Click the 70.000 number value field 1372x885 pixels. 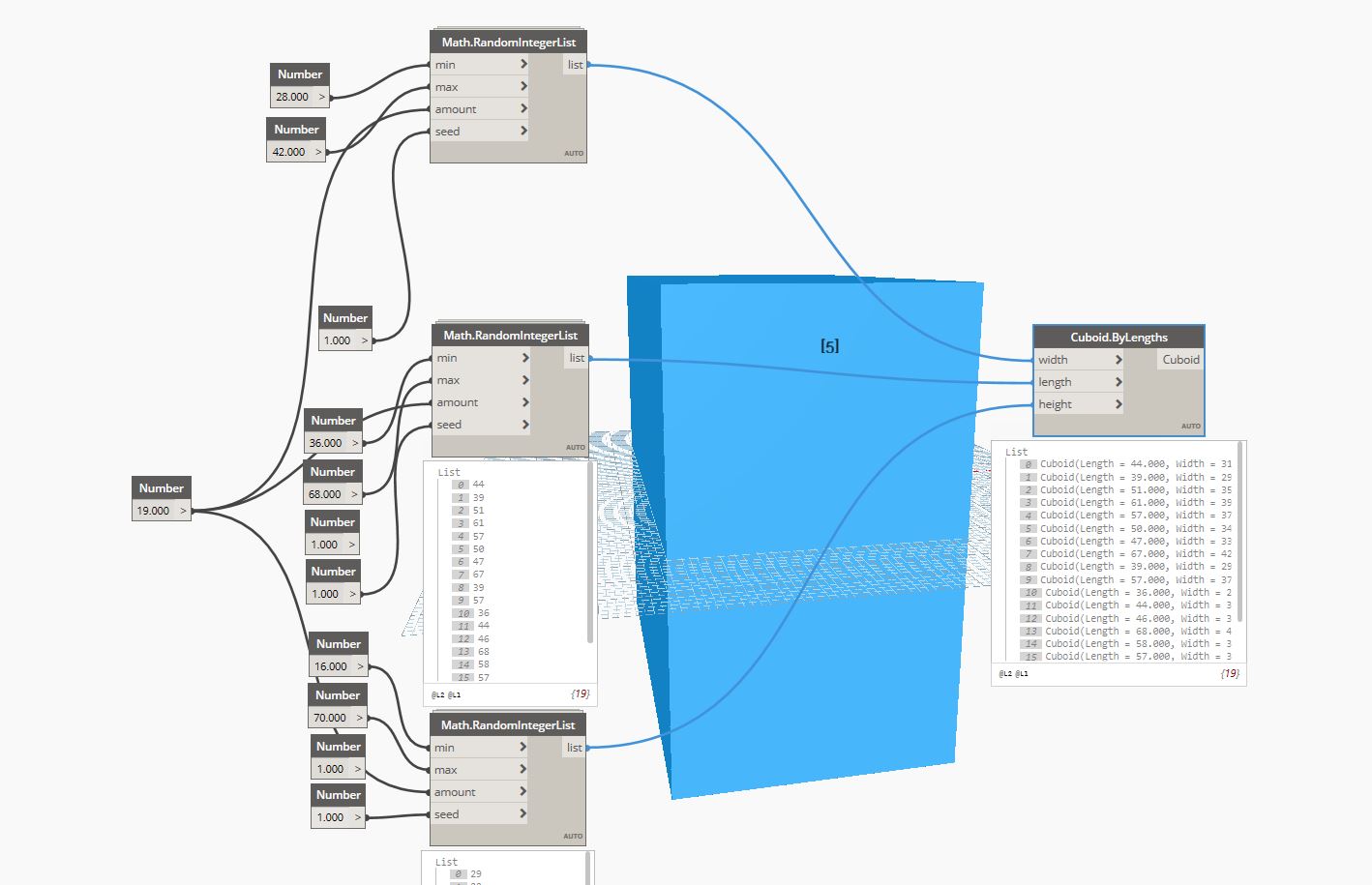329,718
